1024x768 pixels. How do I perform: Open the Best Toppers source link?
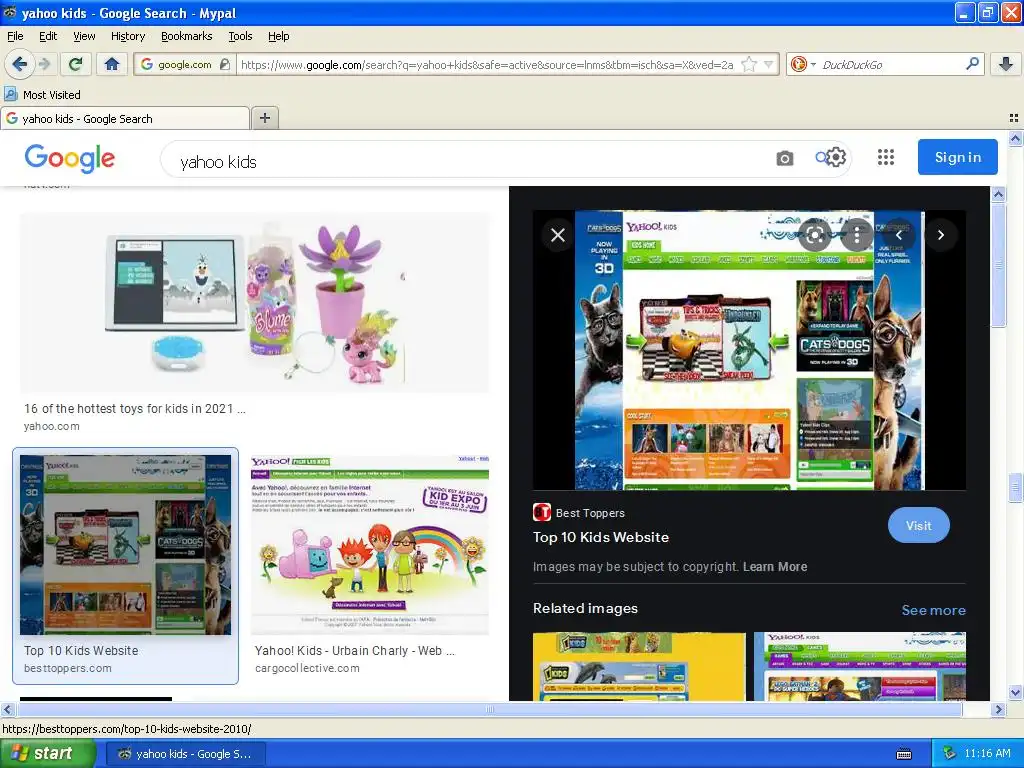coord(579,513)
